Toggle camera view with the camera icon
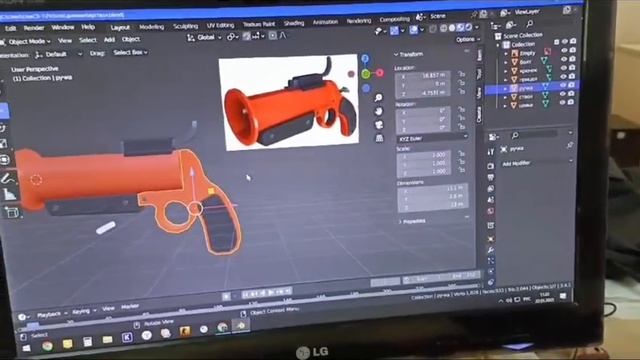This screenshot has width=640, height=360. click(x=379, y=124)
